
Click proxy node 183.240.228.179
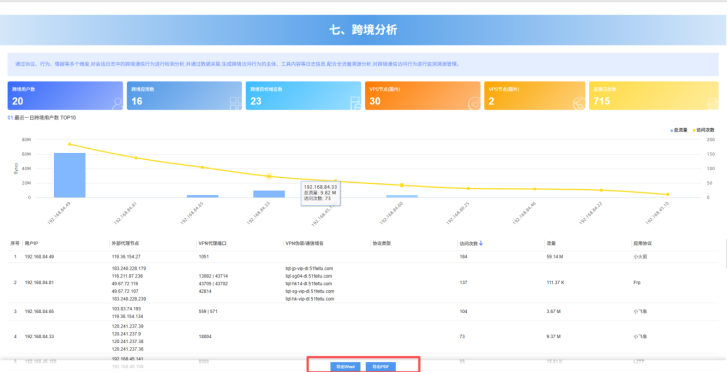pyautogui.click(x=129, y=268)
